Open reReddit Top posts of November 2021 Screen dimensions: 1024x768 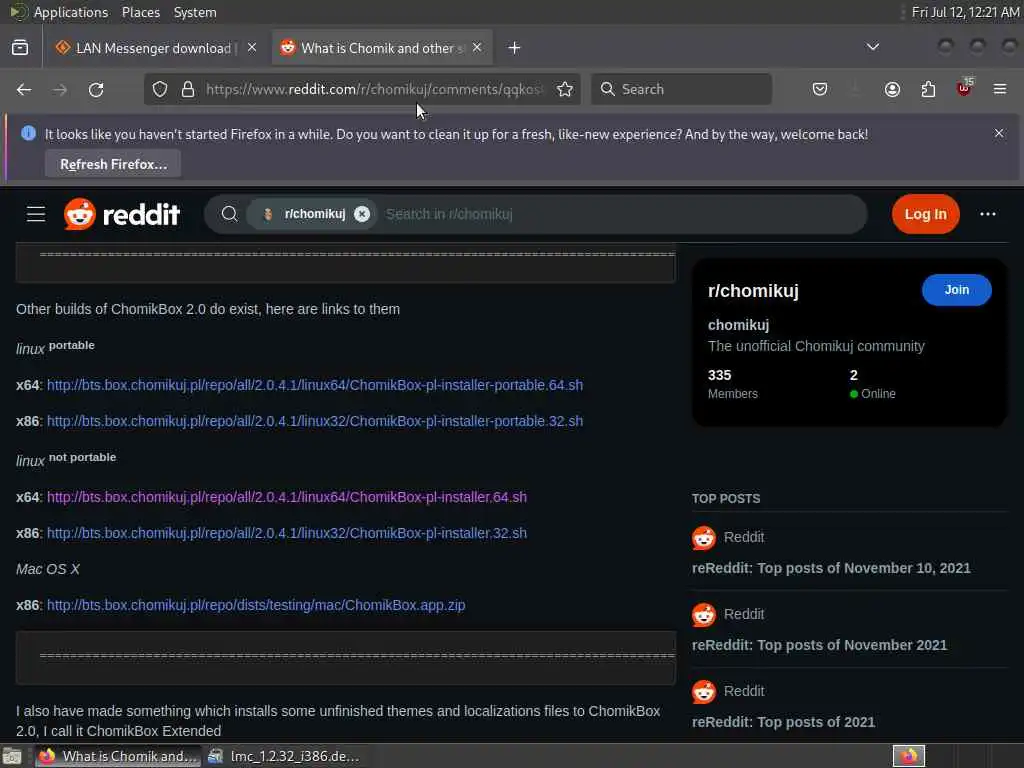click(x=819, y=645)
